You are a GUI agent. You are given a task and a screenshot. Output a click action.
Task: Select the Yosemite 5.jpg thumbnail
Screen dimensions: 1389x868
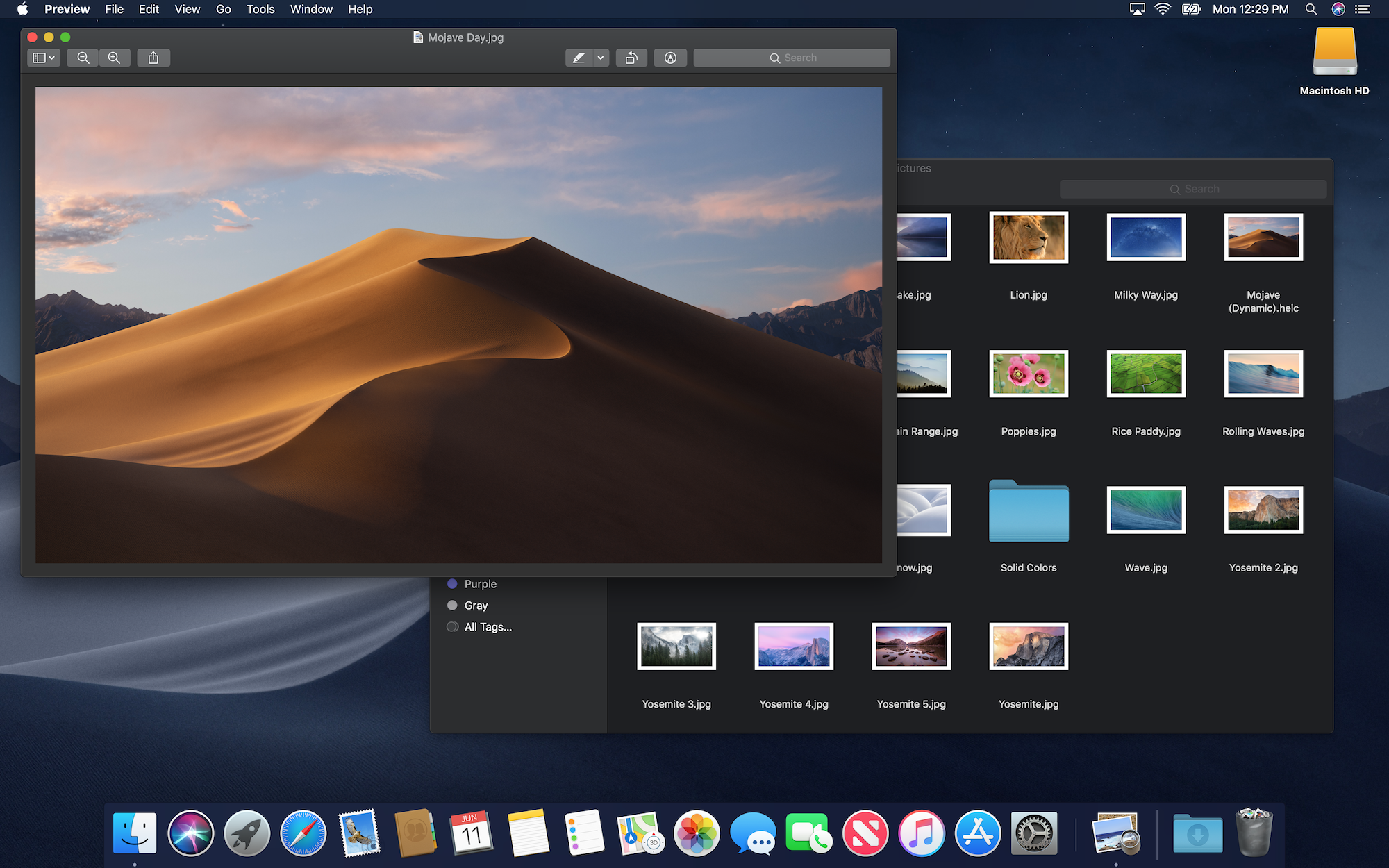click(911, 646)
